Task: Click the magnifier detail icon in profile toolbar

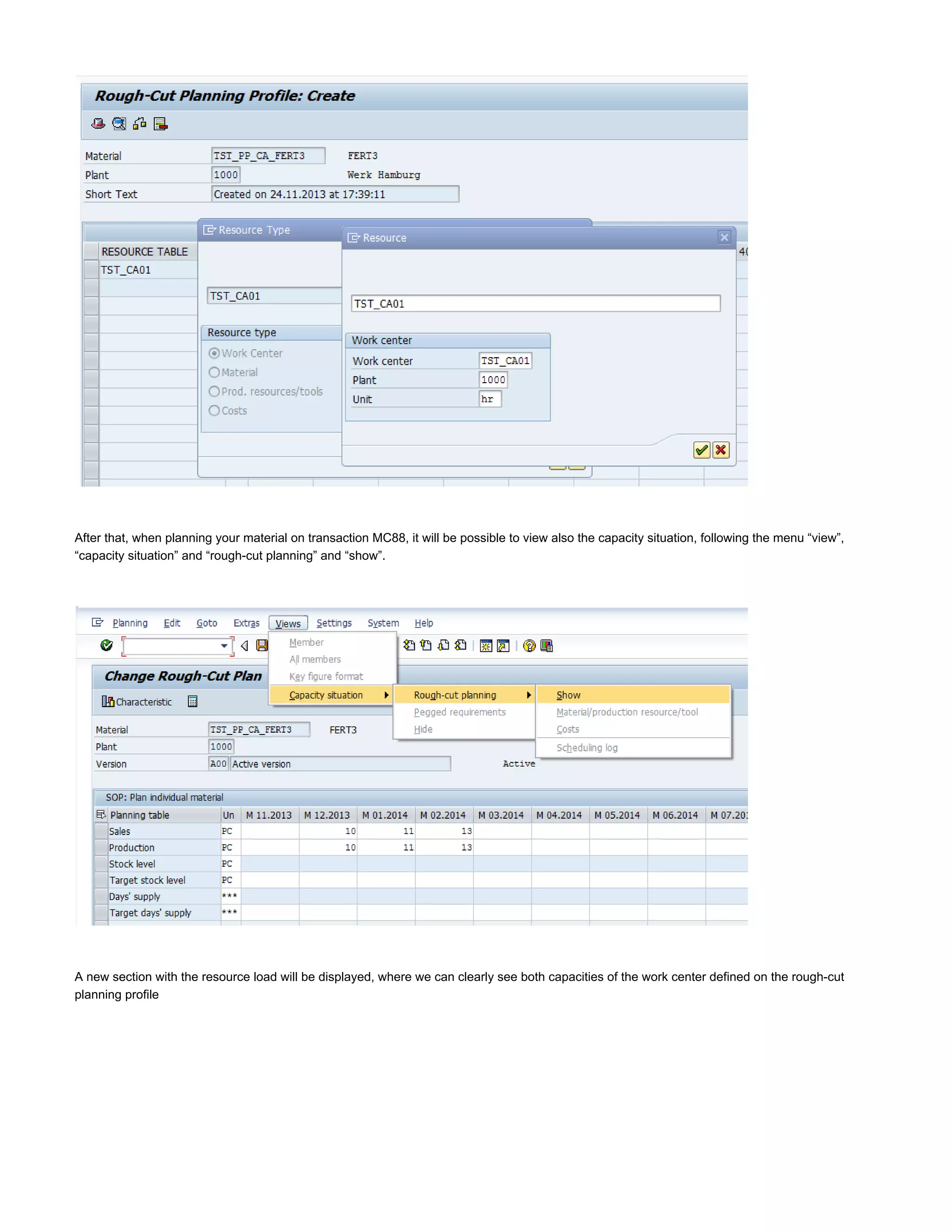Action: click(119, 124)
